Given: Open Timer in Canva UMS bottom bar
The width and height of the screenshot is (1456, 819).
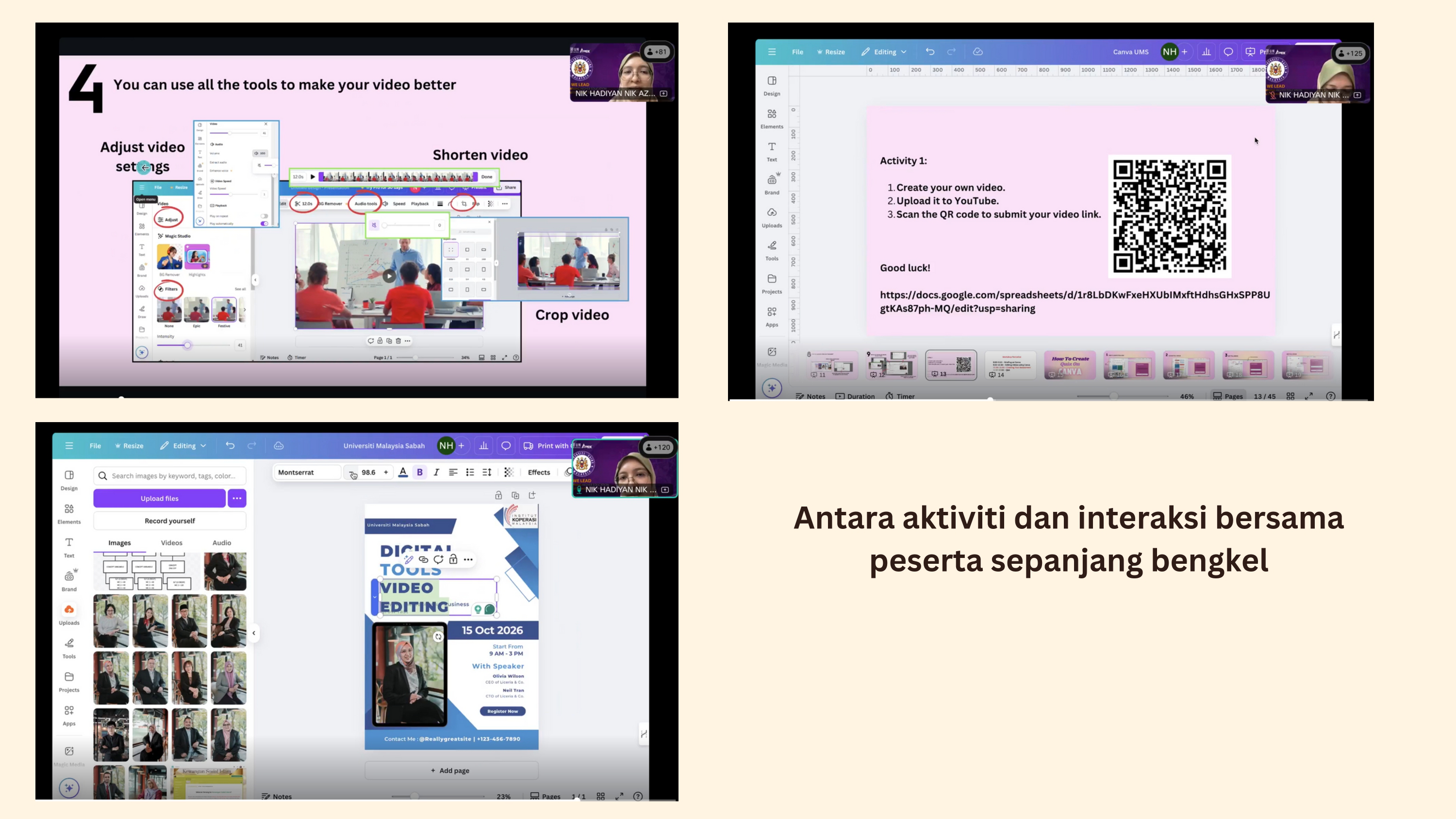Looking at the screenshot, I should 900,396.
